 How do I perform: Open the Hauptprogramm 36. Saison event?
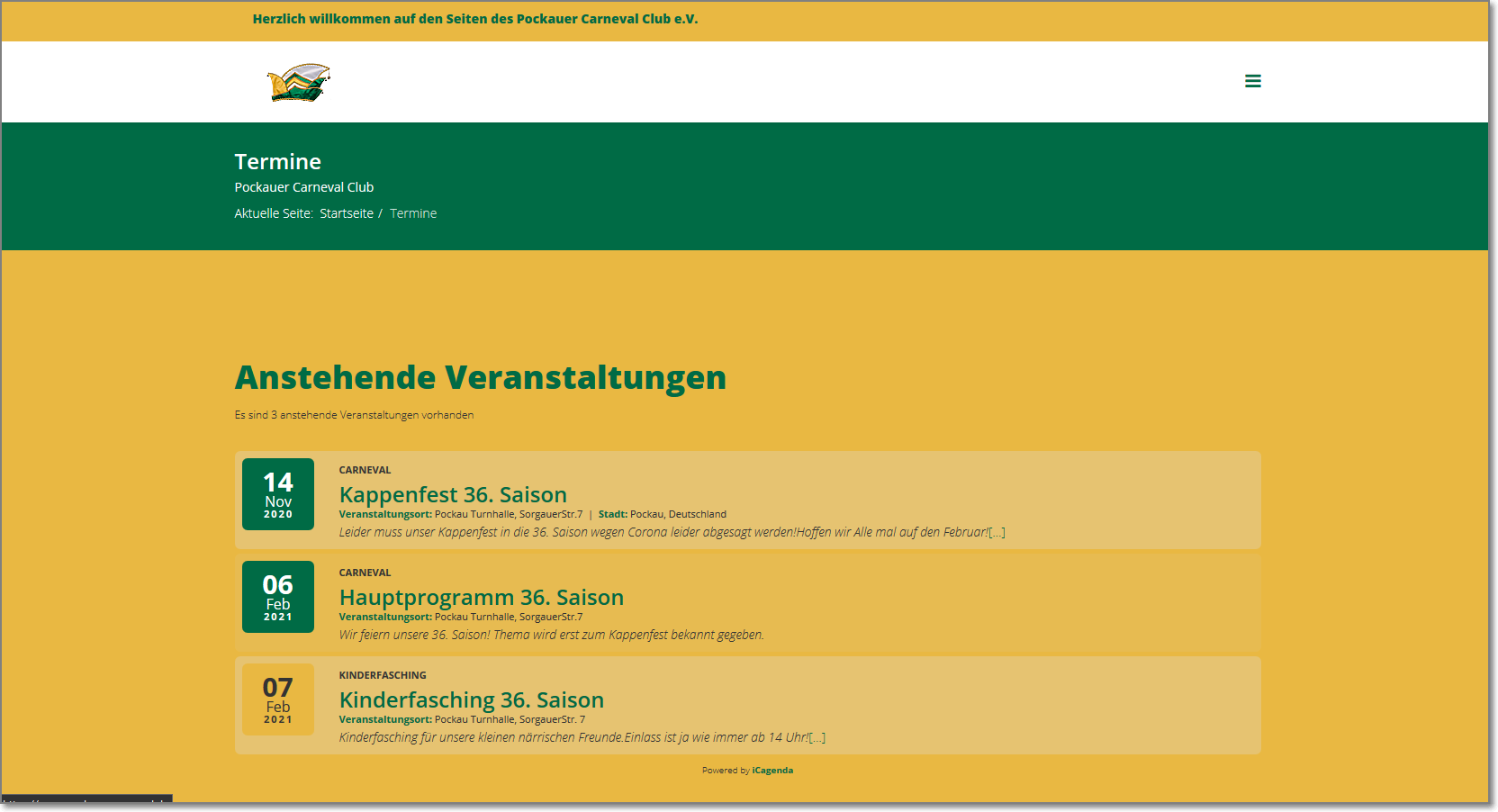click(x=481, y=598)
